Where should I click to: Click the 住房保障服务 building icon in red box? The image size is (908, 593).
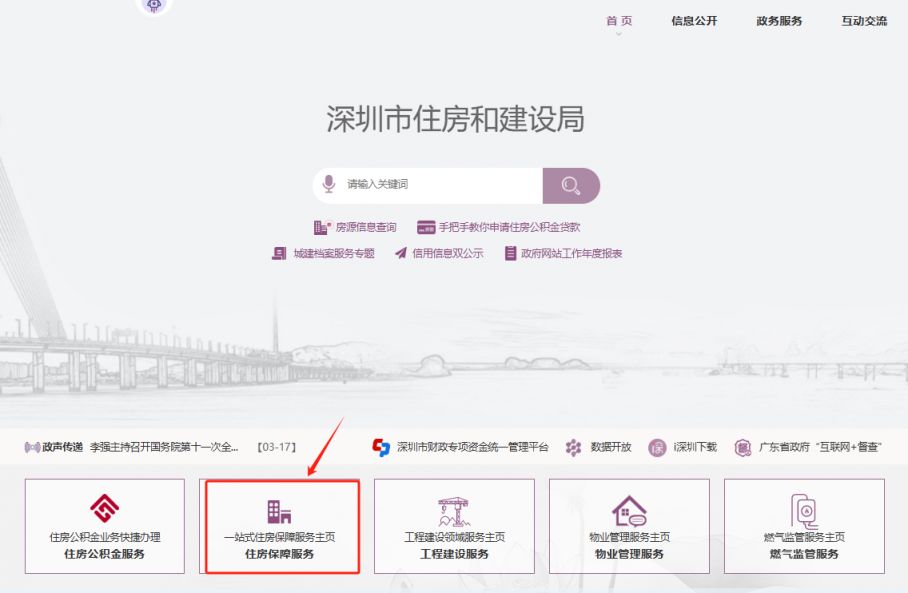pos(279,510)
